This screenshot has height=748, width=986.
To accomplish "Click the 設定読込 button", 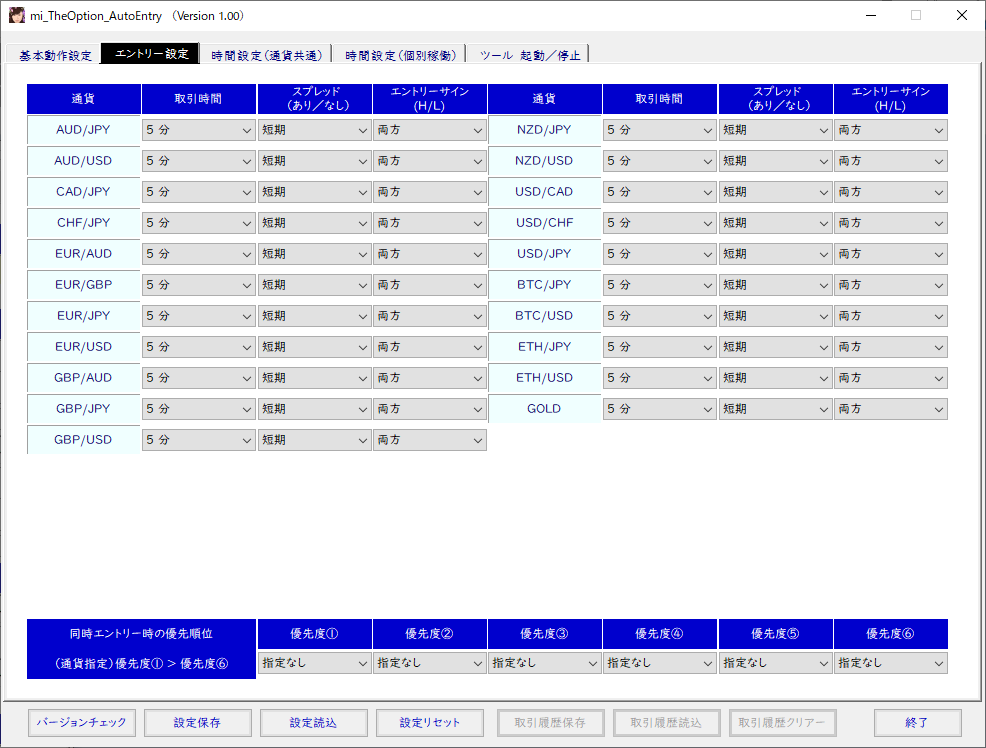I will tap(313, 722).
